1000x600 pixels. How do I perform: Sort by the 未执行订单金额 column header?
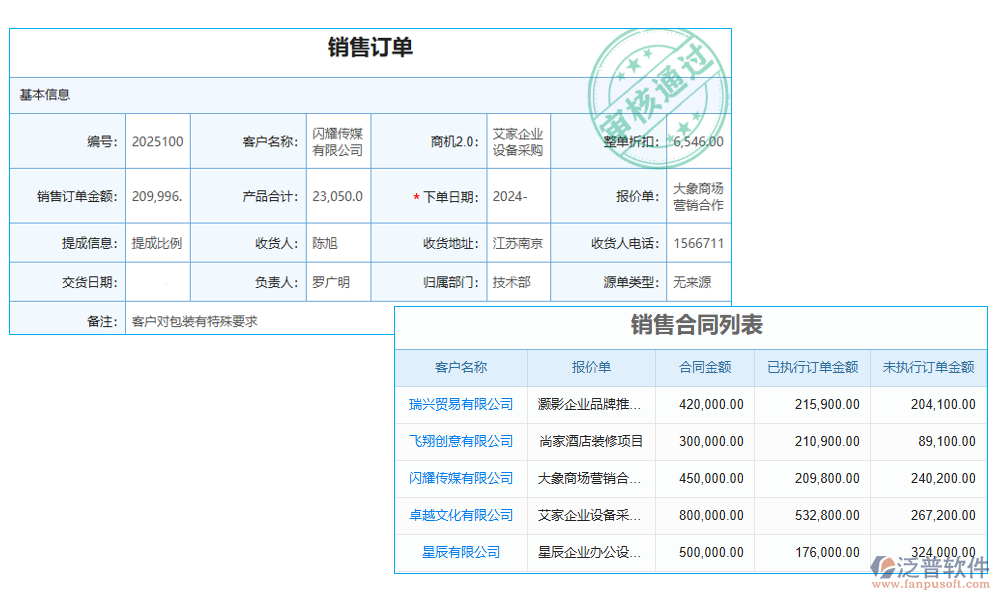(x=930, y=367)
